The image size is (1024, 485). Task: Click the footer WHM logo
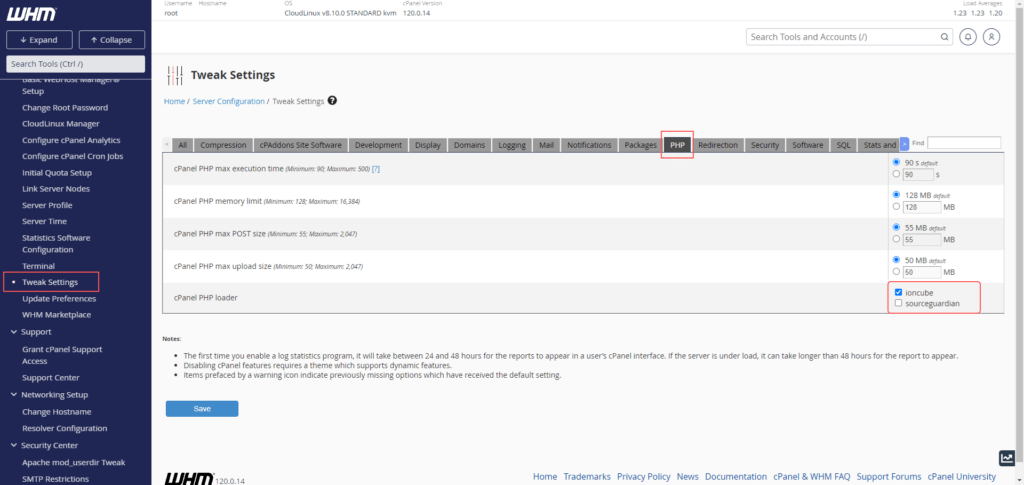pyautogui.click(x=188, y=478)
